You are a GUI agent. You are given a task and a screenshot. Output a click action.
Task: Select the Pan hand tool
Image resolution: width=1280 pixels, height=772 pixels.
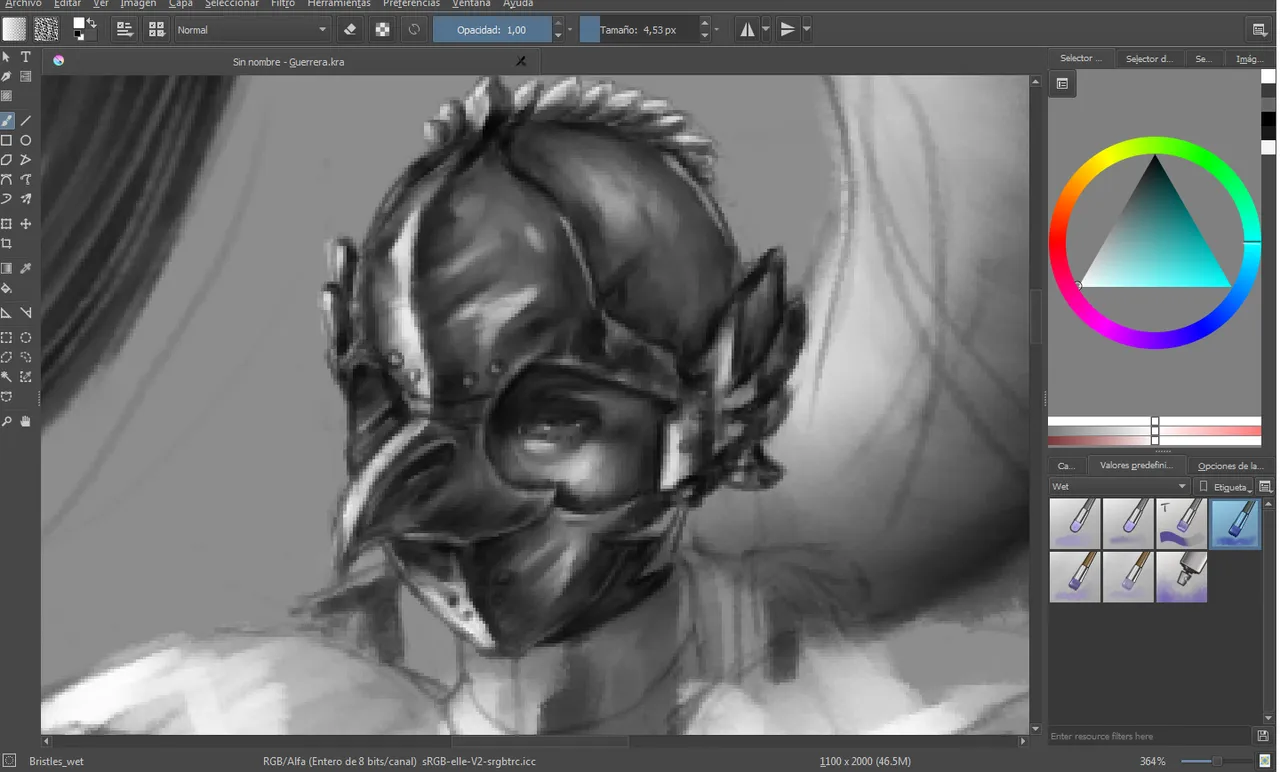[x=26, y=422]
